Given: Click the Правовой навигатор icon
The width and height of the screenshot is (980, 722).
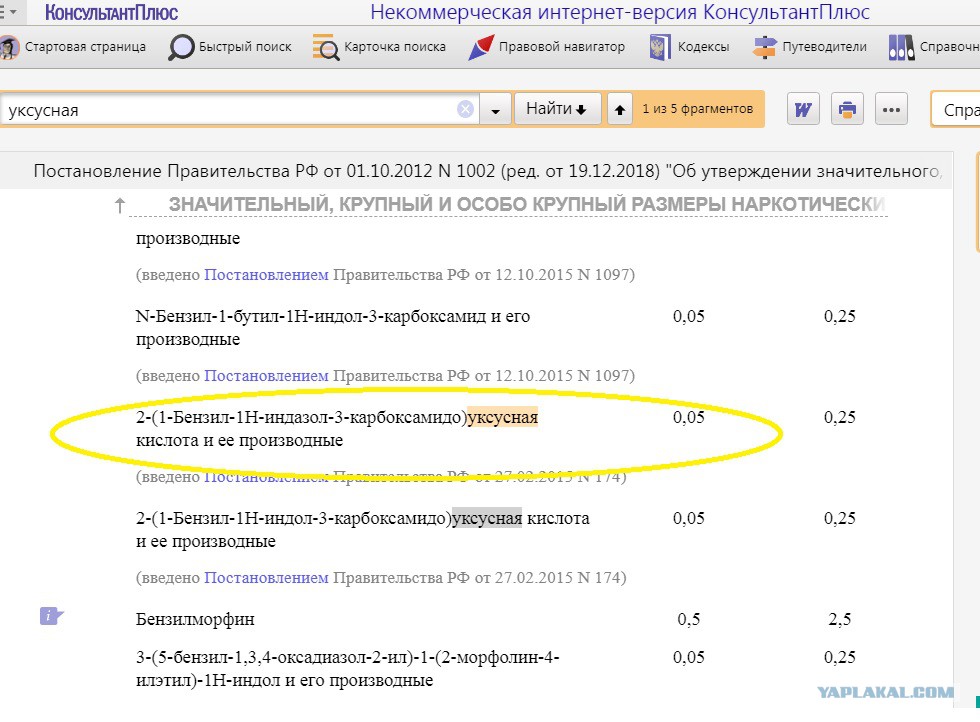Looking at the screenshot, I should 481,48.
